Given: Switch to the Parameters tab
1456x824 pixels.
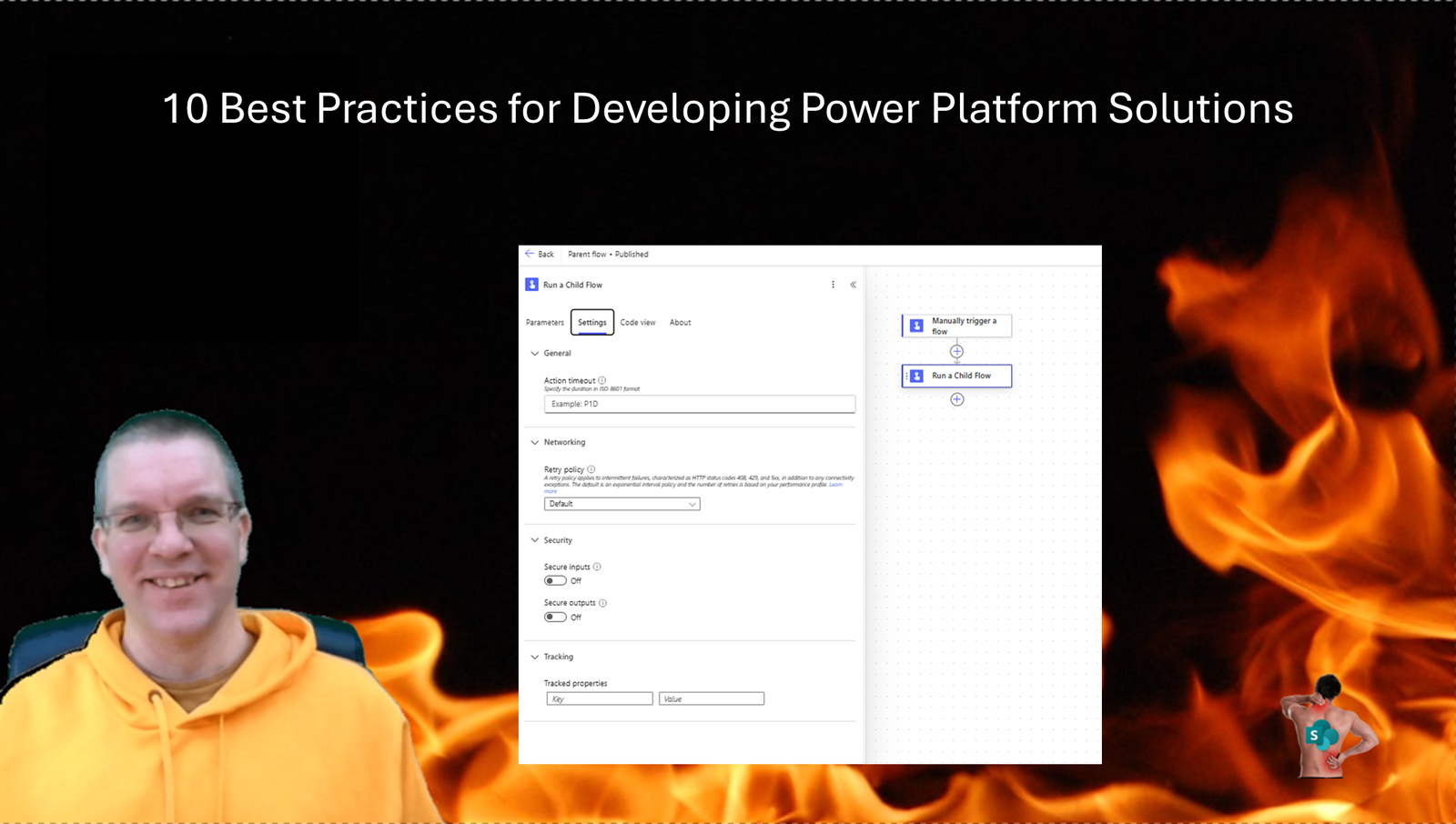Looking at the screenshot, I should pos(545,323).
